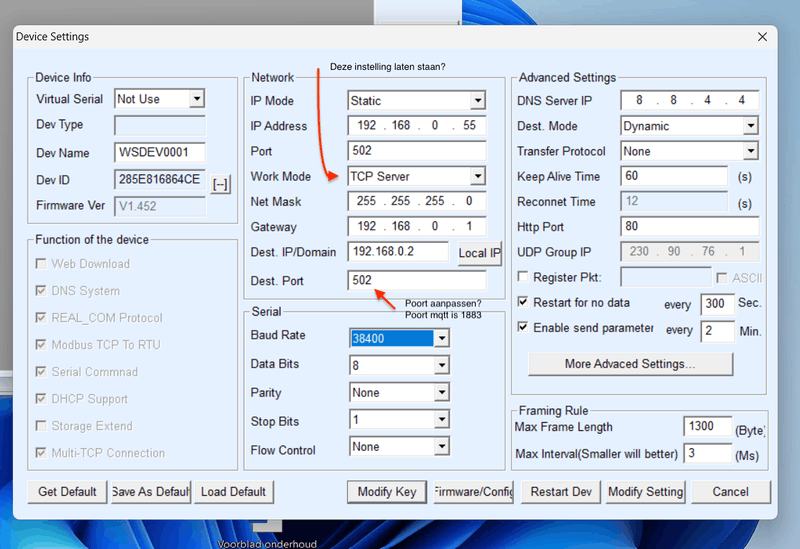Toggle the DNS System checkbox
This screenshot has height=549, width=800.
point(41,291)
